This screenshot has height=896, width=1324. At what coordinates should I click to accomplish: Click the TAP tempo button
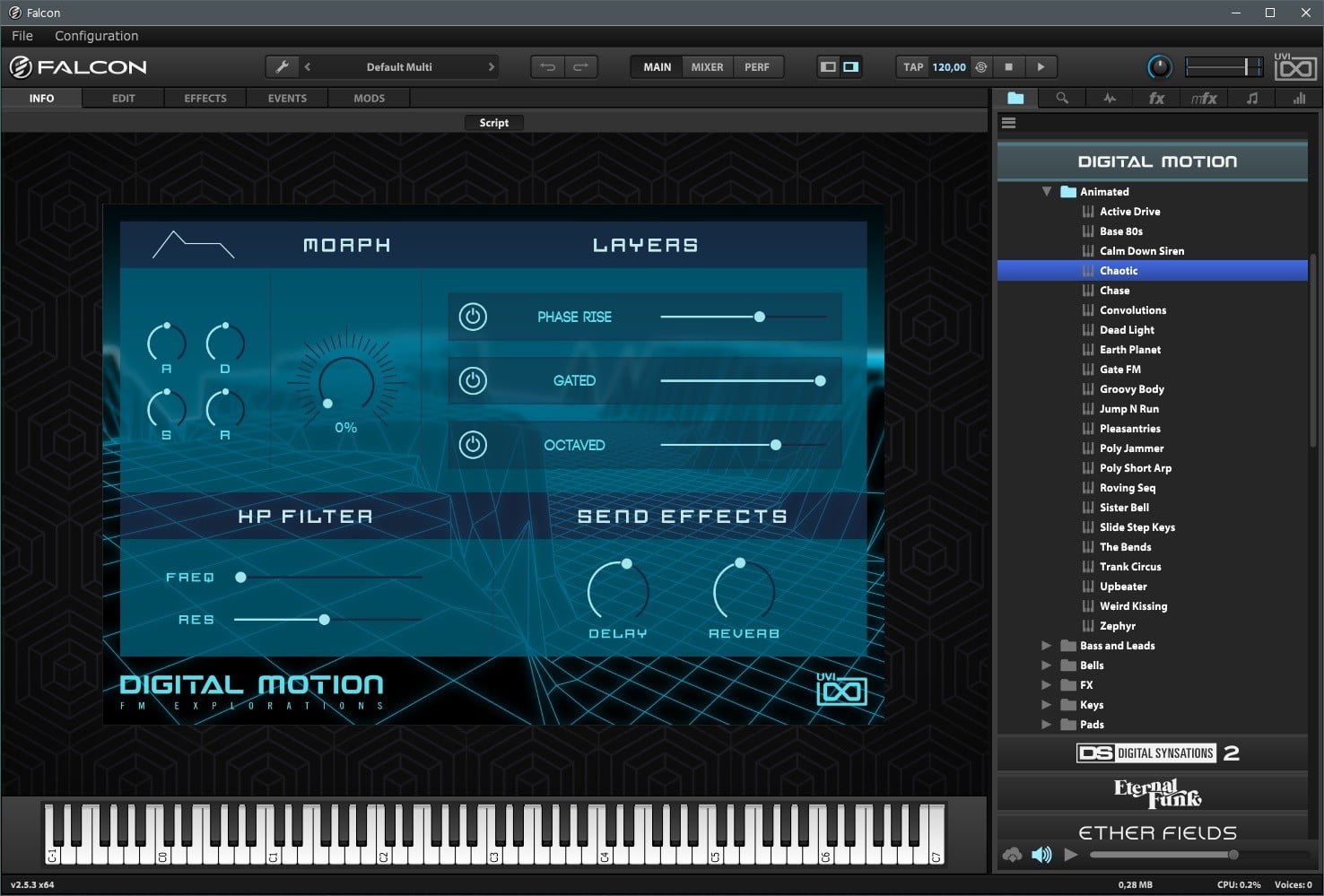tap(912, 66)
